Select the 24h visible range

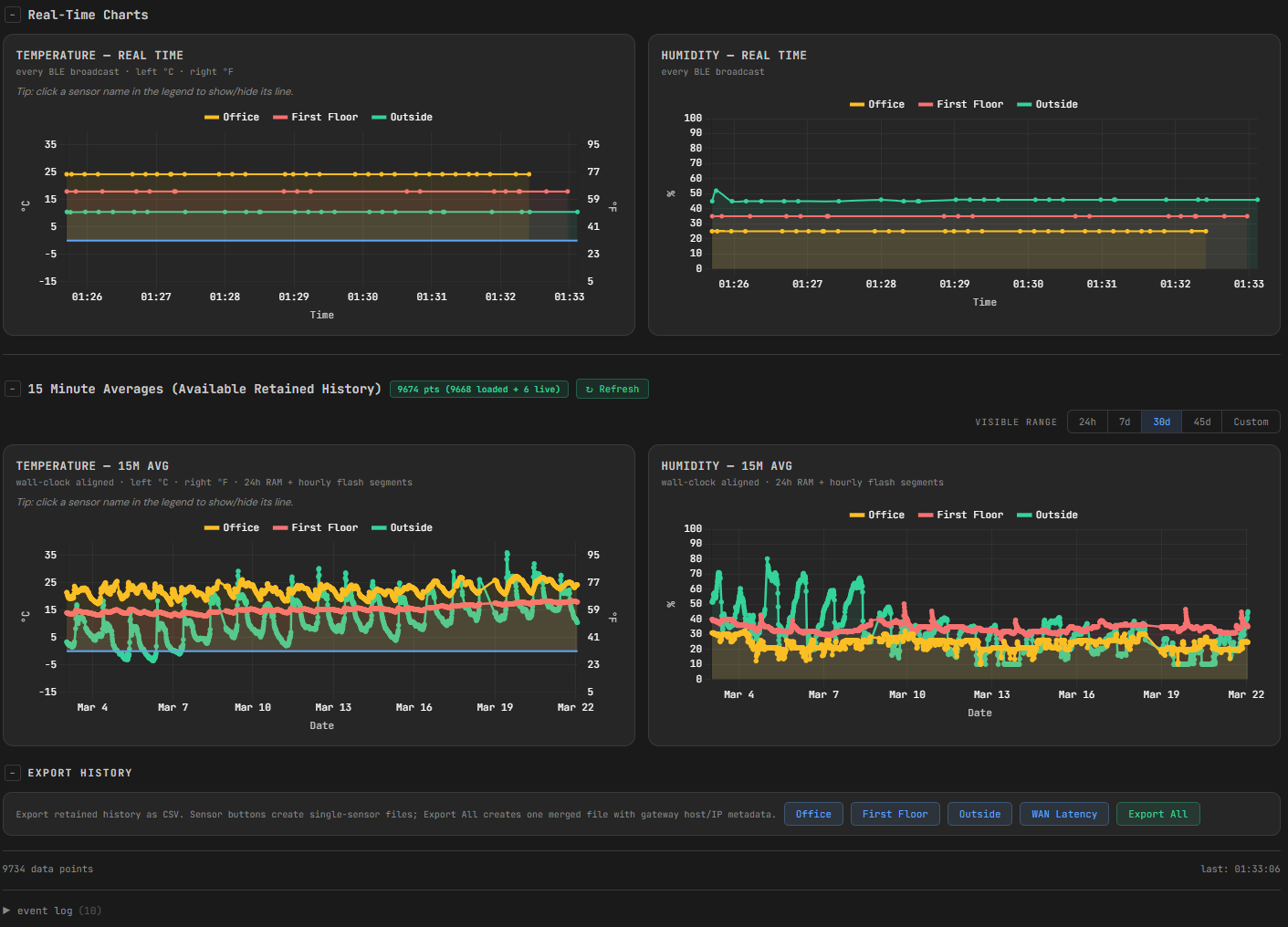coord(1086,422)
